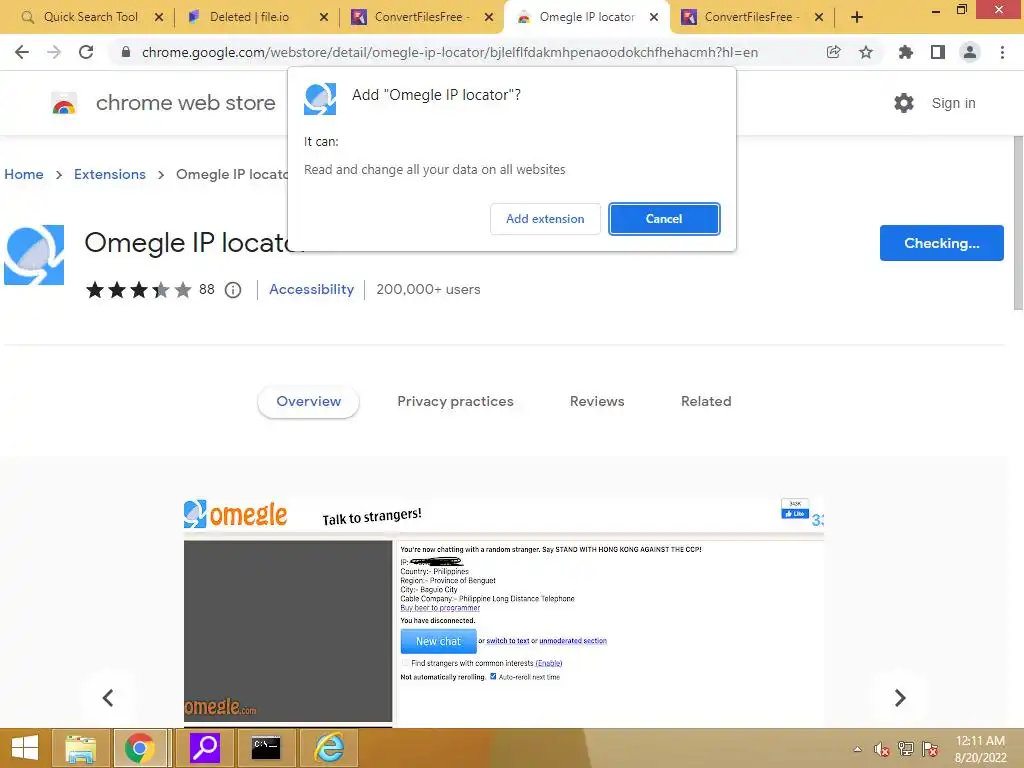The image size is (1024, 768).
Task: Click page vertical scrollbar
Action: (1017, 222)
